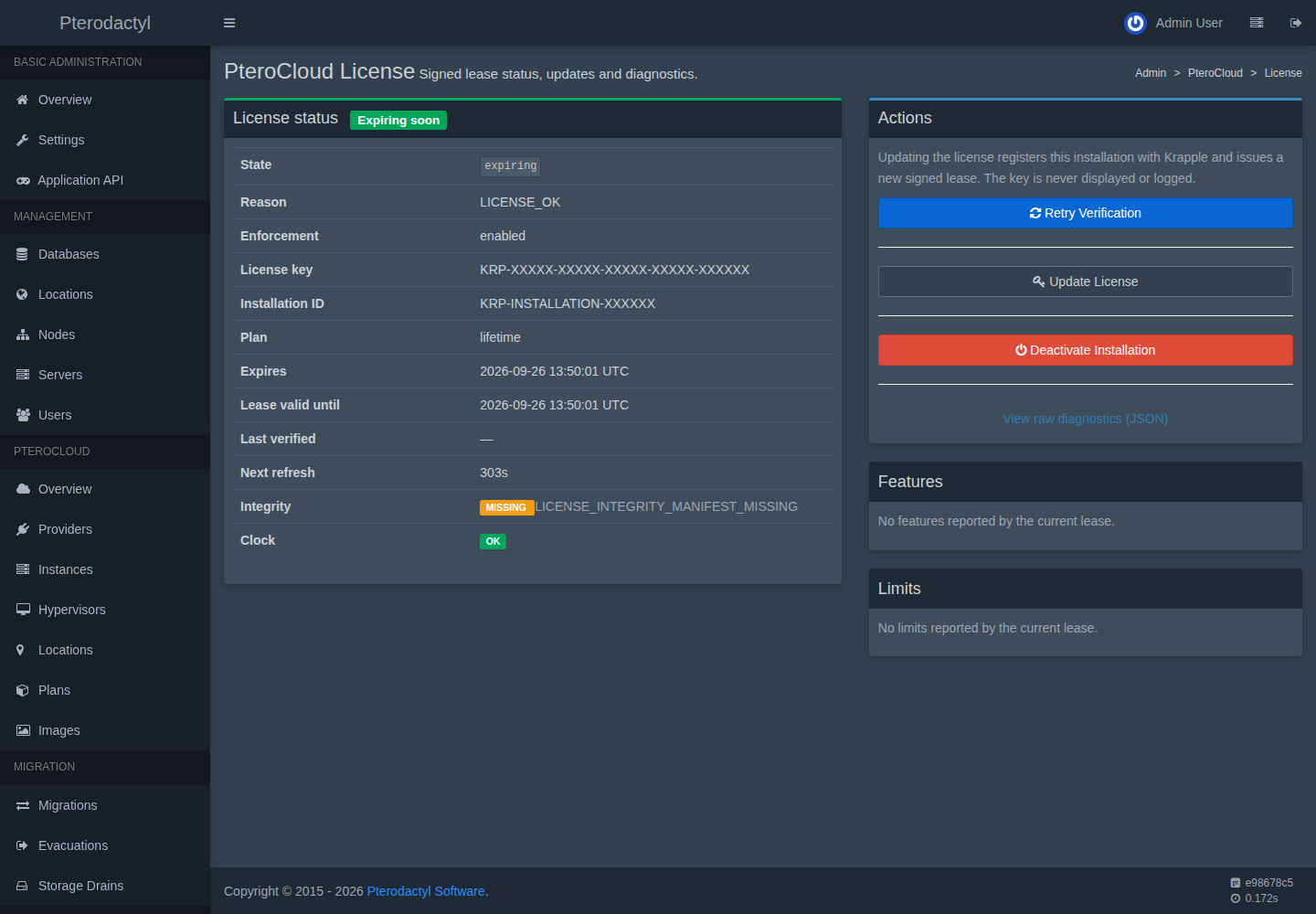The width and height of the screenshot is (1316, 914).
Task: Click the Retry Verification button
Action: coord(1086,213)
